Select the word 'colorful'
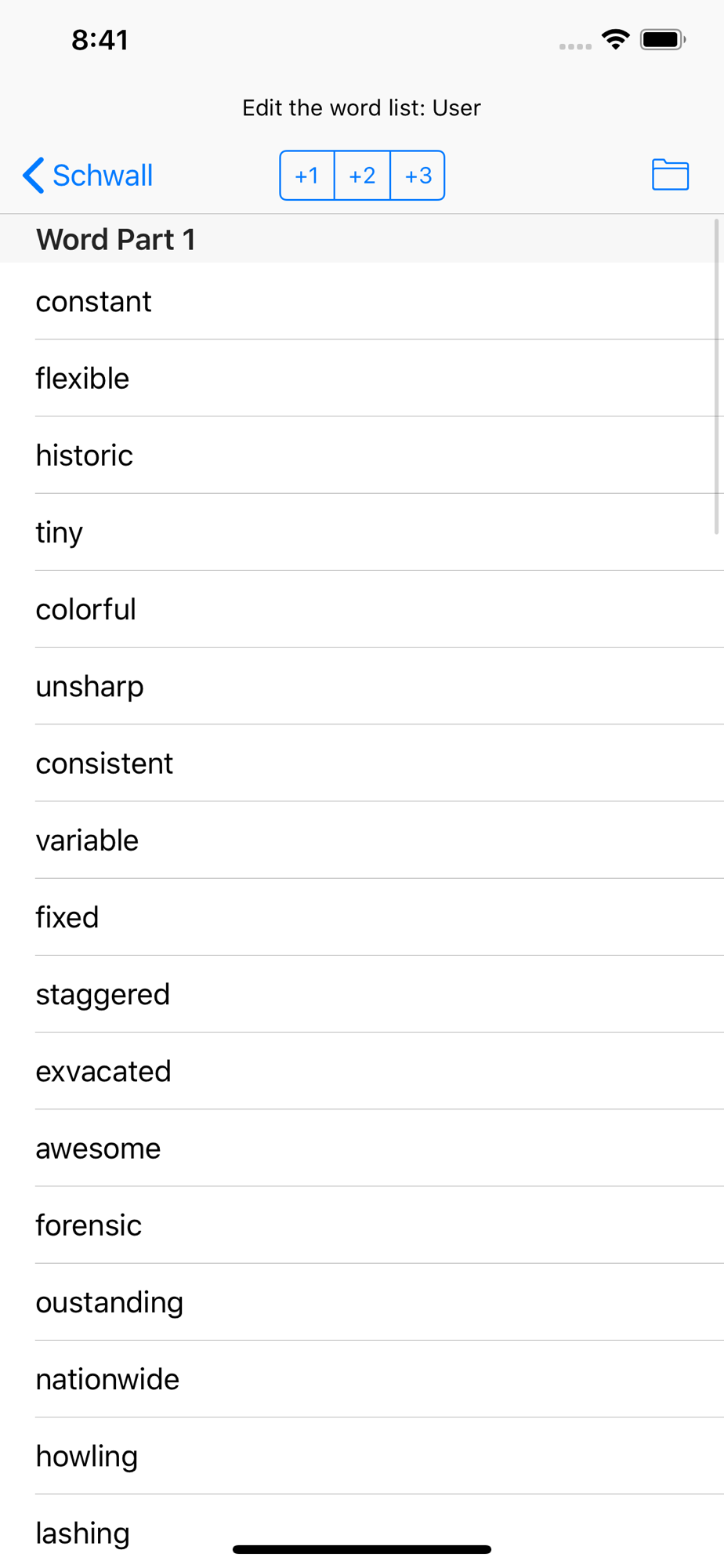The height and width of the screenshot is (1568, 724). tap(362, 609)
